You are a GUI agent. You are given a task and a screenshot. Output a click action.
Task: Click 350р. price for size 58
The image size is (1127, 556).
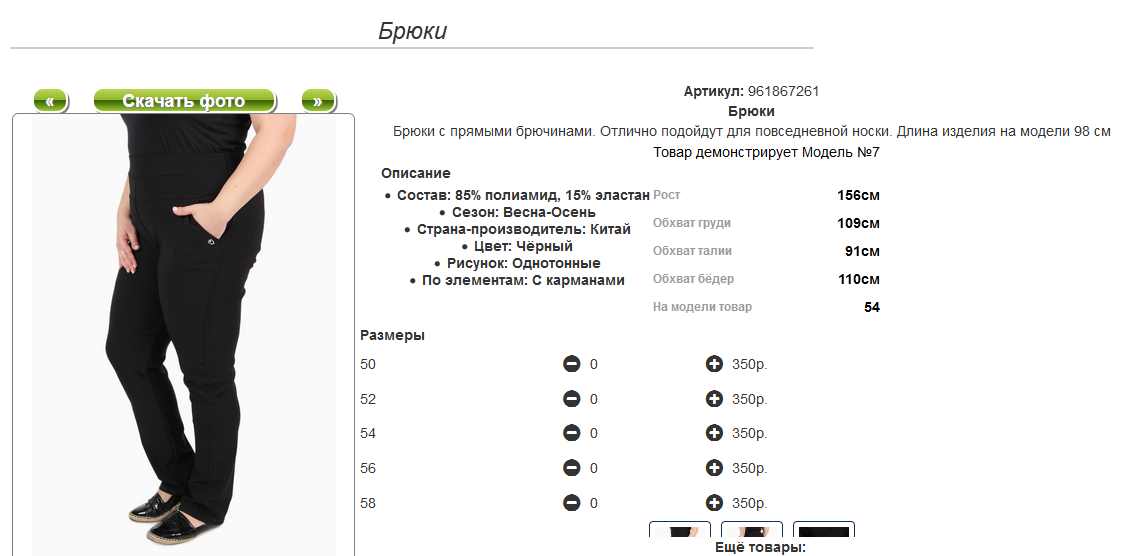[750, 503]
